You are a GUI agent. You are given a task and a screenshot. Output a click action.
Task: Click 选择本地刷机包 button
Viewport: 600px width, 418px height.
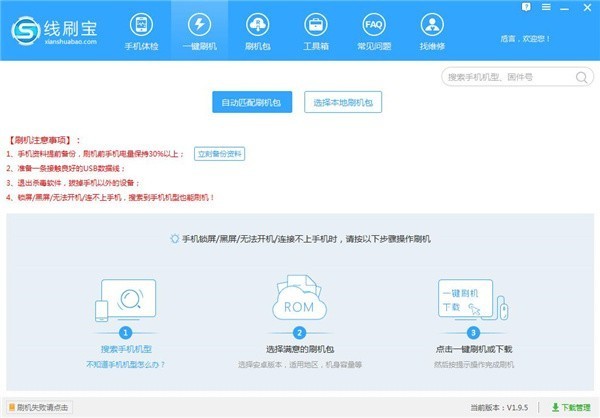[x=343, y=102]
